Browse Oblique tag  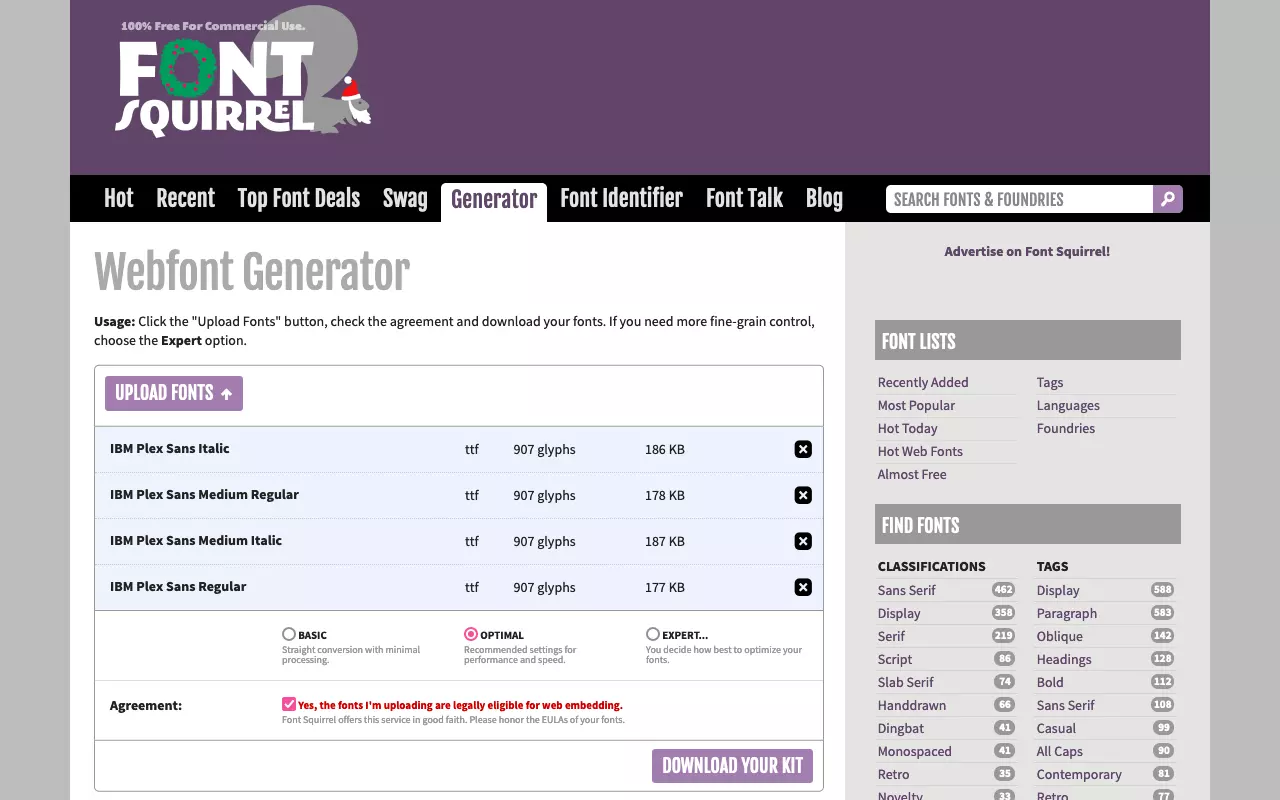coord(1060,636)
